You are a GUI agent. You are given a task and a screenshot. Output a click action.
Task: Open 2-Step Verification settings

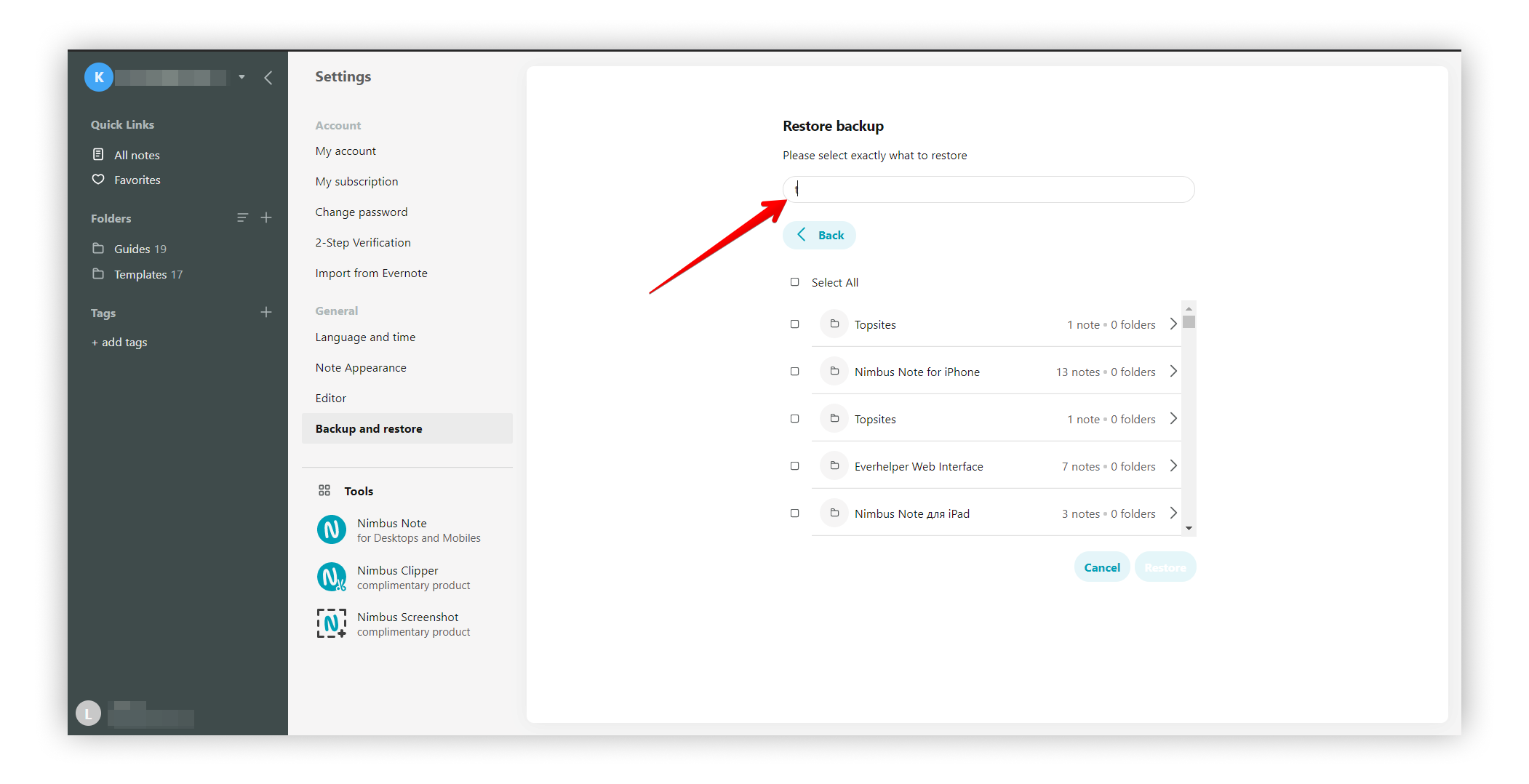[x=363, y=243]
